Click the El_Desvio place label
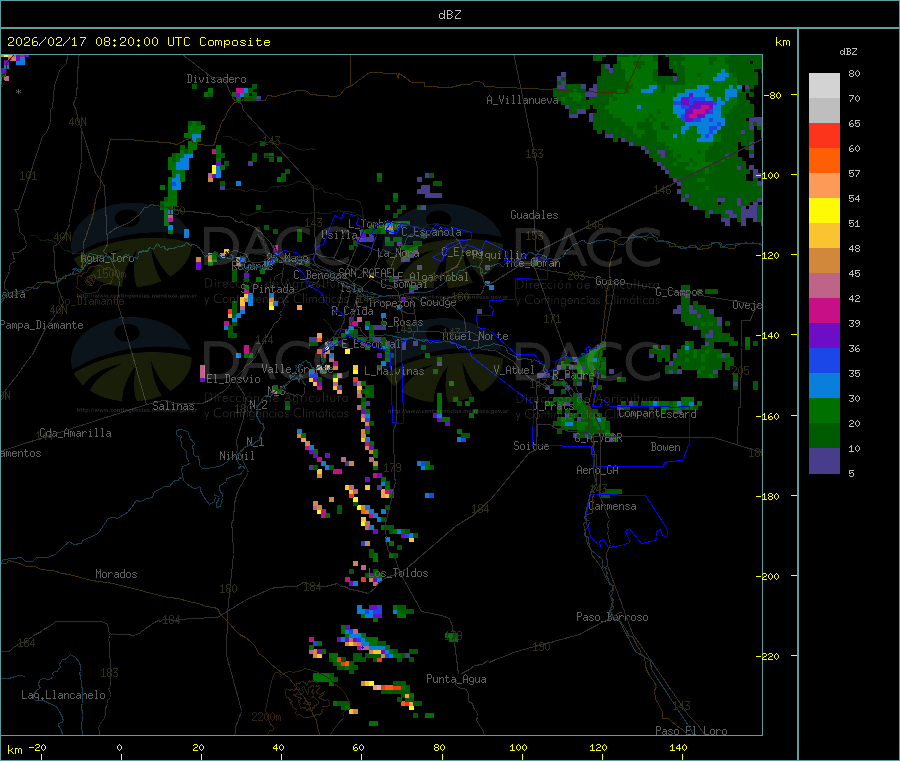Viewport: 900px width, 761px height. pyautogui.click(x=234, y=379)
